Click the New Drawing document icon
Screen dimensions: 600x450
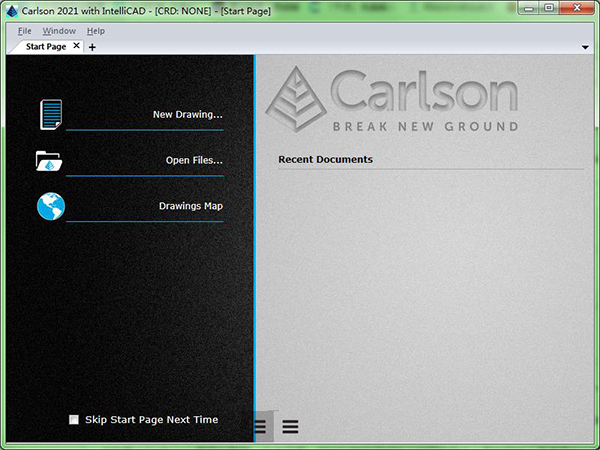click(50, 114)
